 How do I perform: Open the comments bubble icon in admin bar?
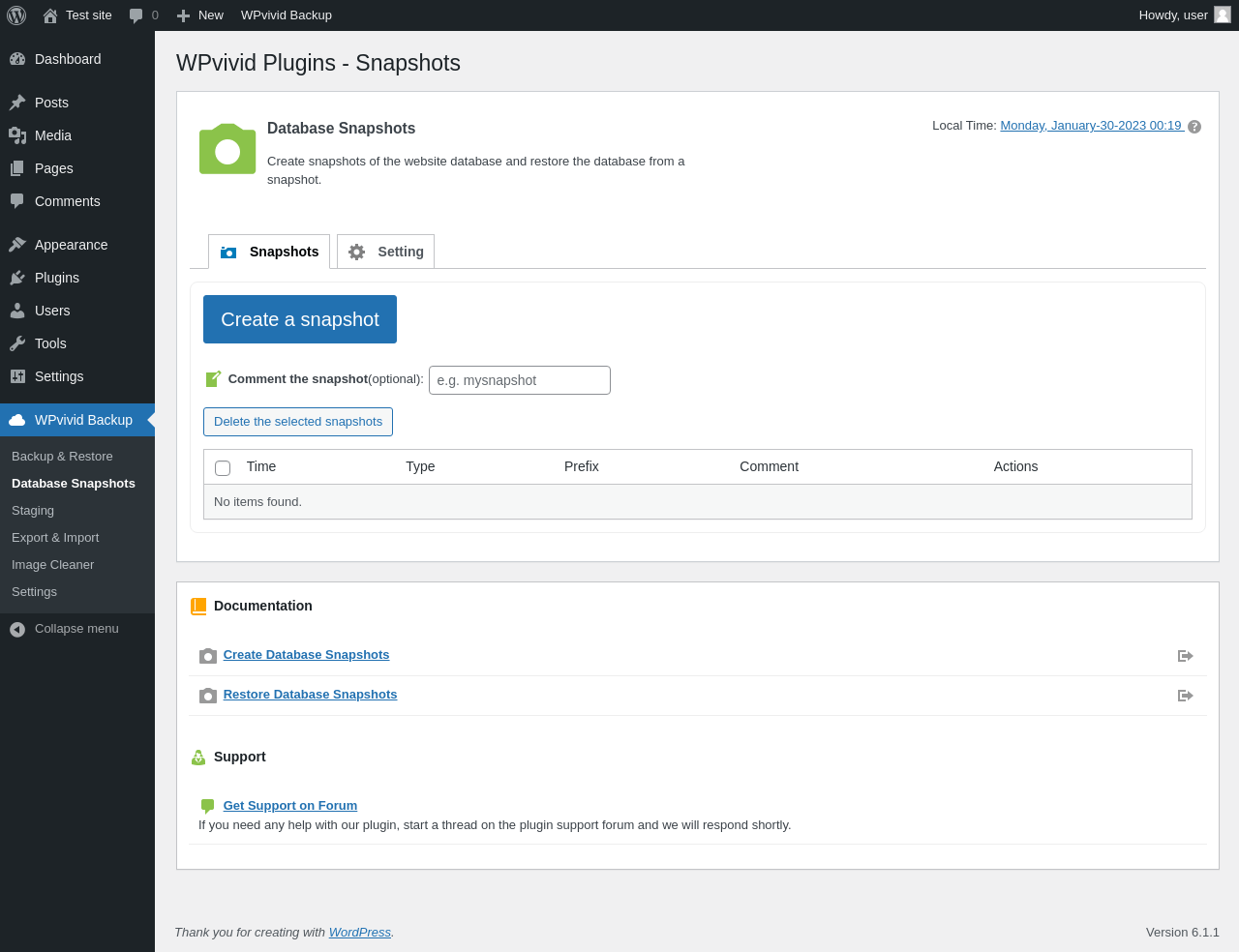pos(136,15)
